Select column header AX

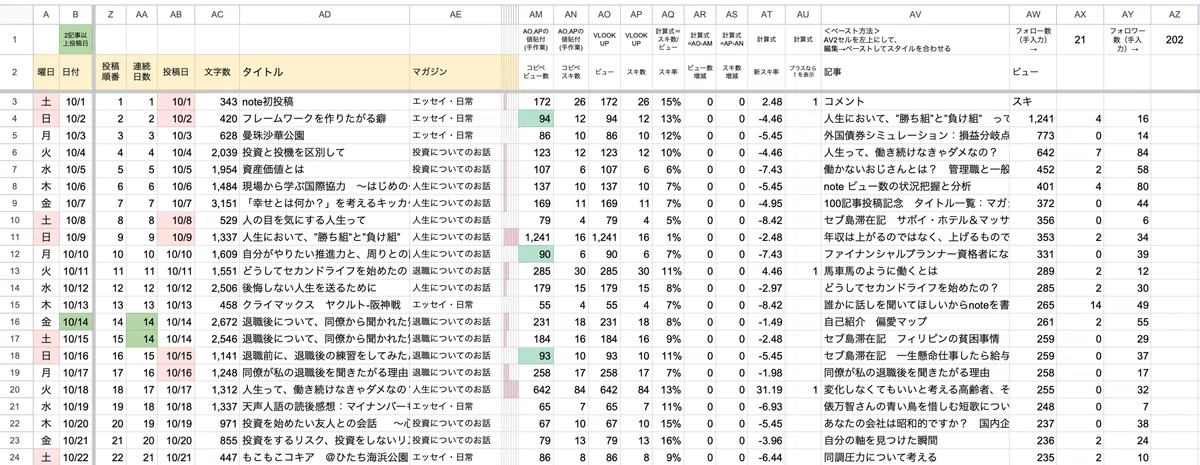click(x=1080, y=15)
